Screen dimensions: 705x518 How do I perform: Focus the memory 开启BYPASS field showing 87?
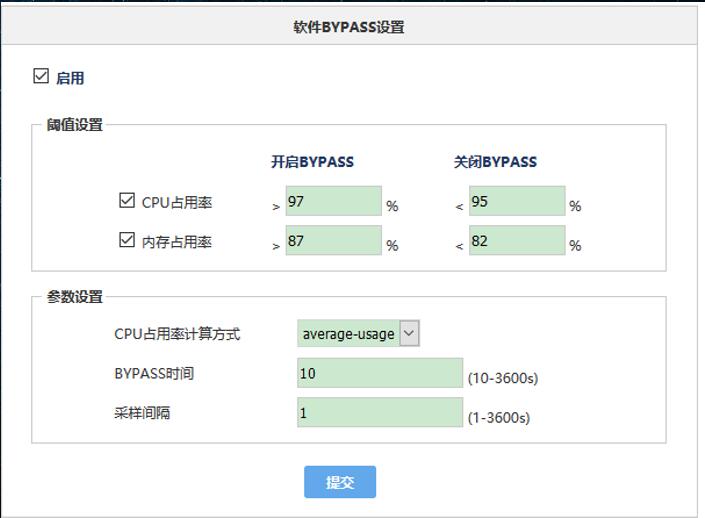point(333,240)
